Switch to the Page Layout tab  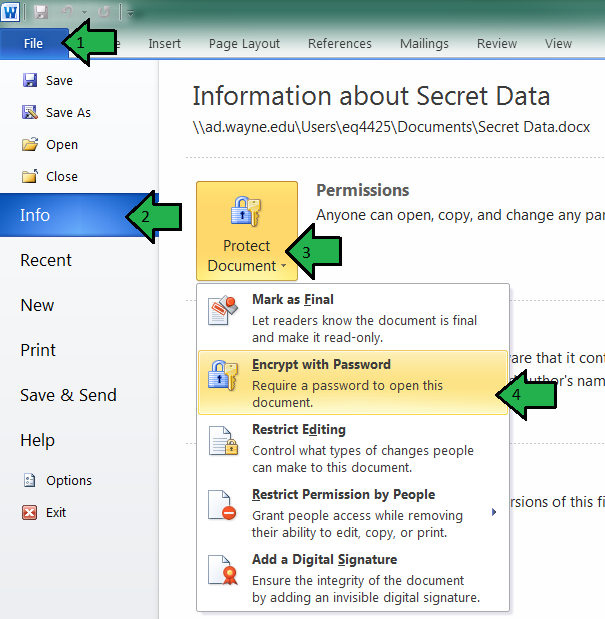[246, 43]
